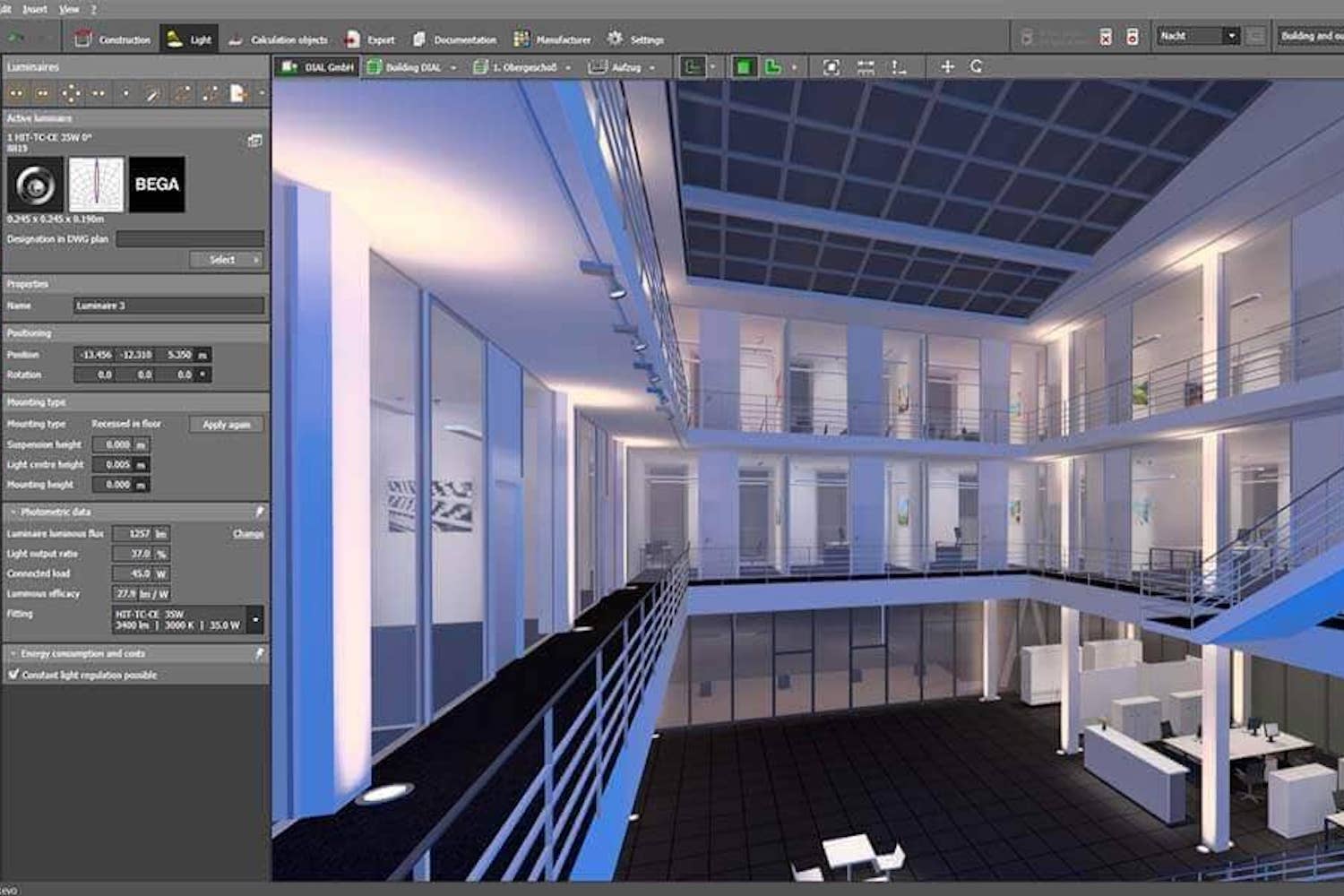
Task: Select the pencil draw luminaire tool
Action: click(153, 93)
